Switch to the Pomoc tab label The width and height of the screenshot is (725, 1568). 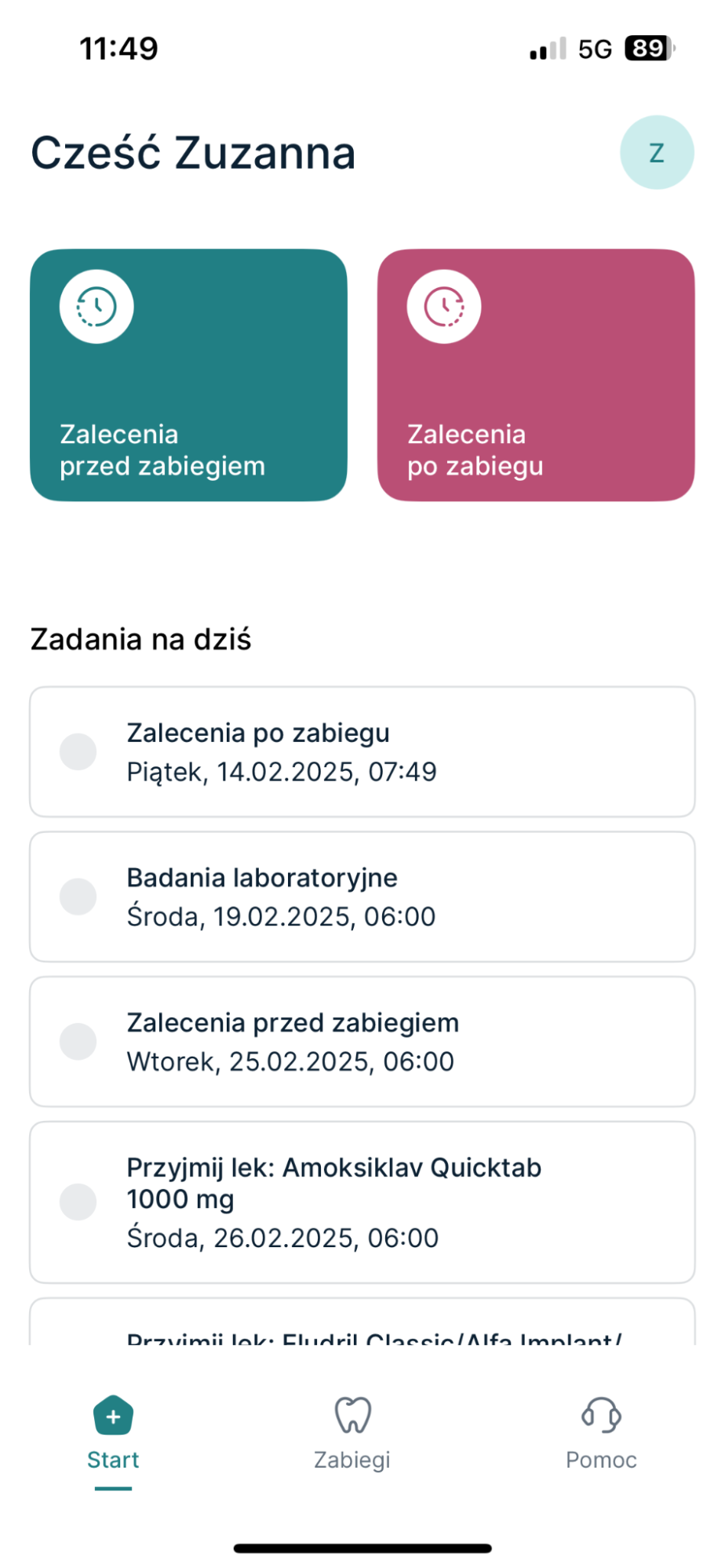[601, 1460]
